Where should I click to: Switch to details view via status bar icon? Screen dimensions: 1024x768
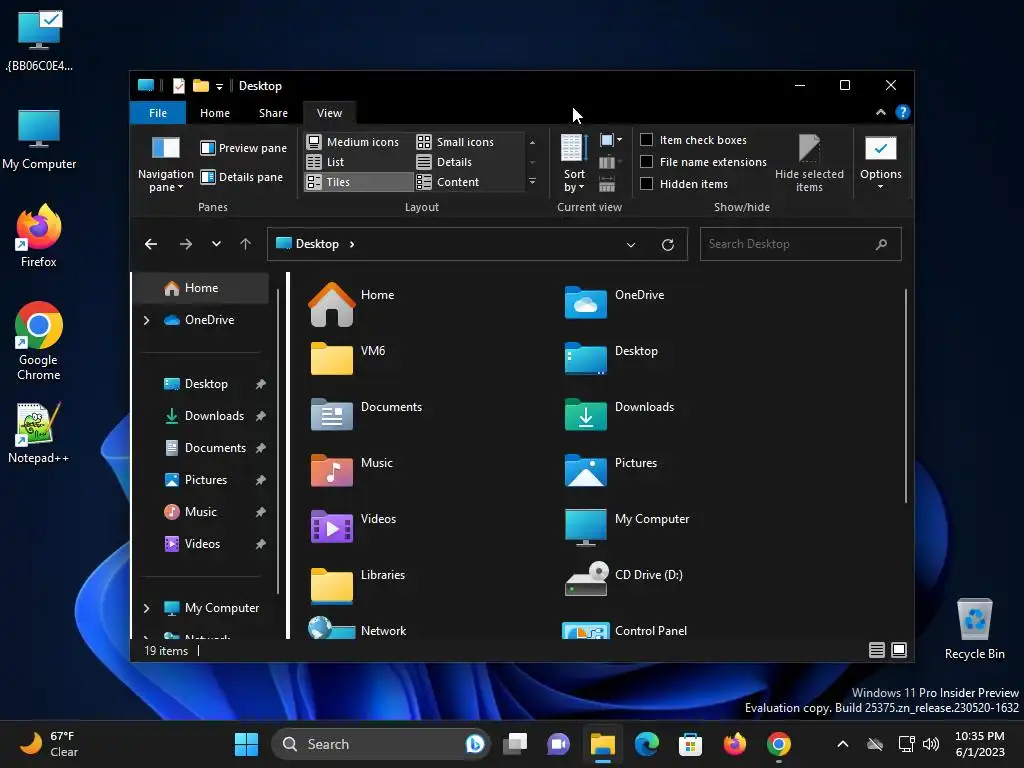click(x=876, y=650)
